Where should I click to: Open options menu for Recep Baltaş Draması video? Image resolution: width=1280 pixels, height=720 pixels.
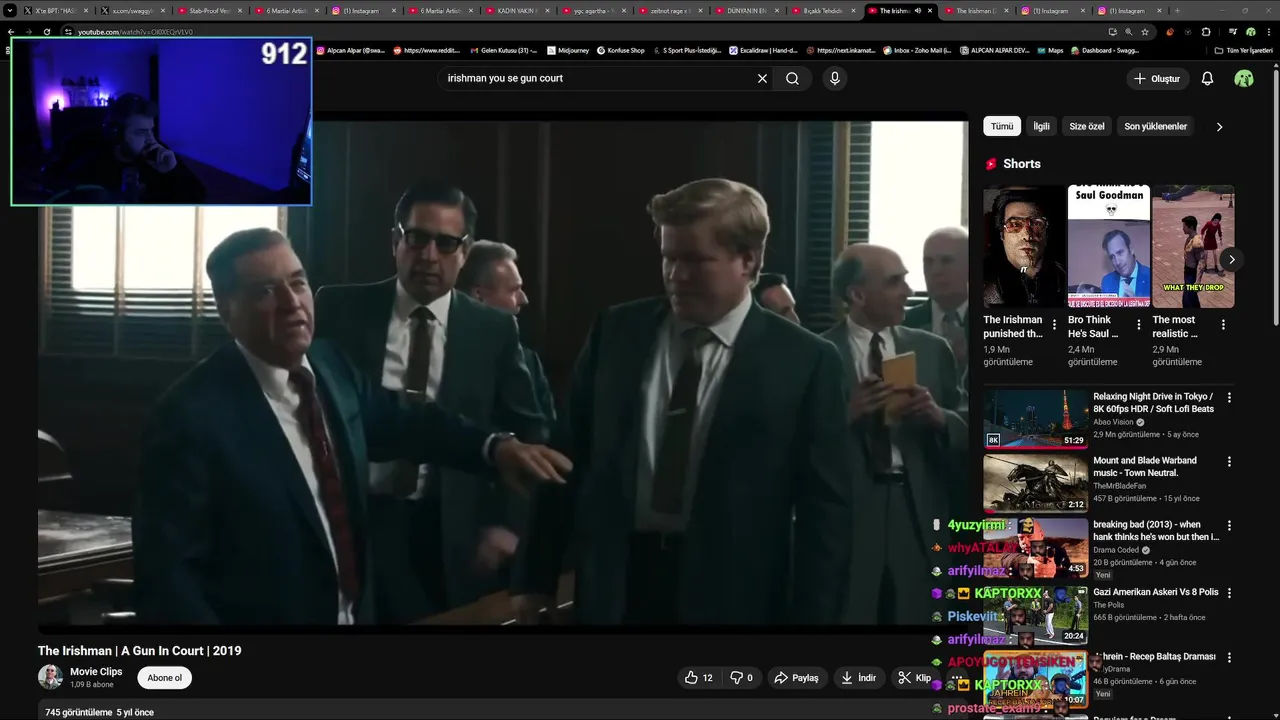click(1229, 657)
